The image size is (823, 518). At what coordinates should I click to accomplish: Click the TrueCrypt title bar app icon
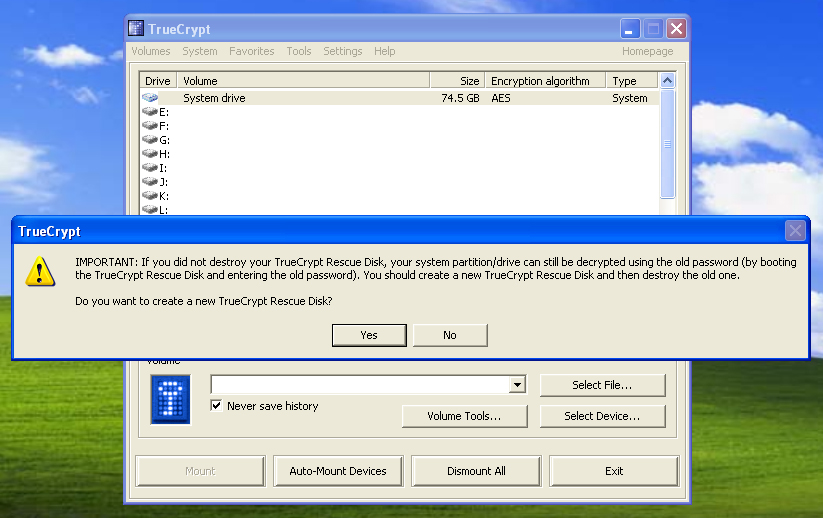click(136, 28)
